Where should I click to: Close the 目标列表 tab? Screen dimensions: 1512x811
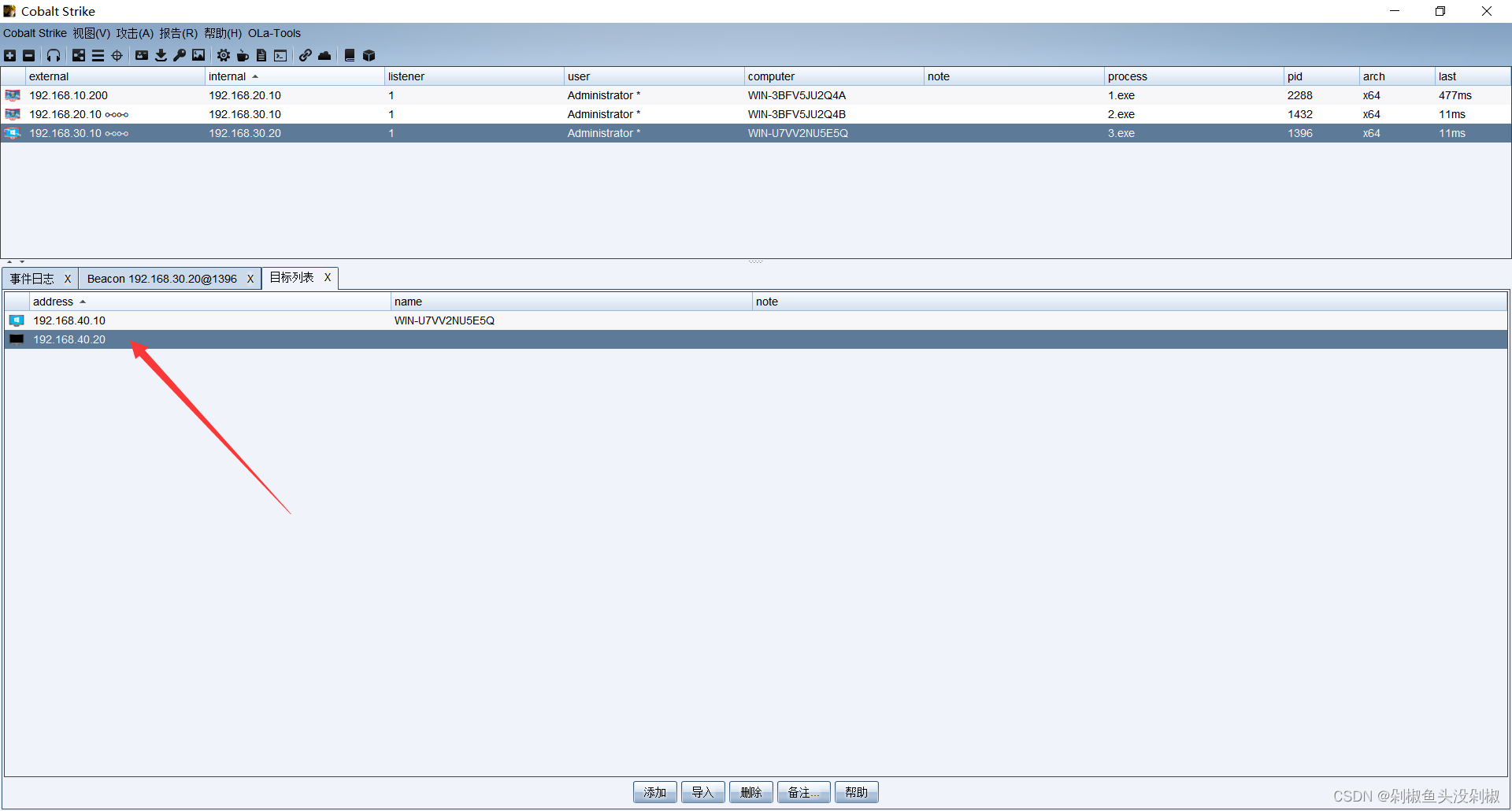point(328,277)
